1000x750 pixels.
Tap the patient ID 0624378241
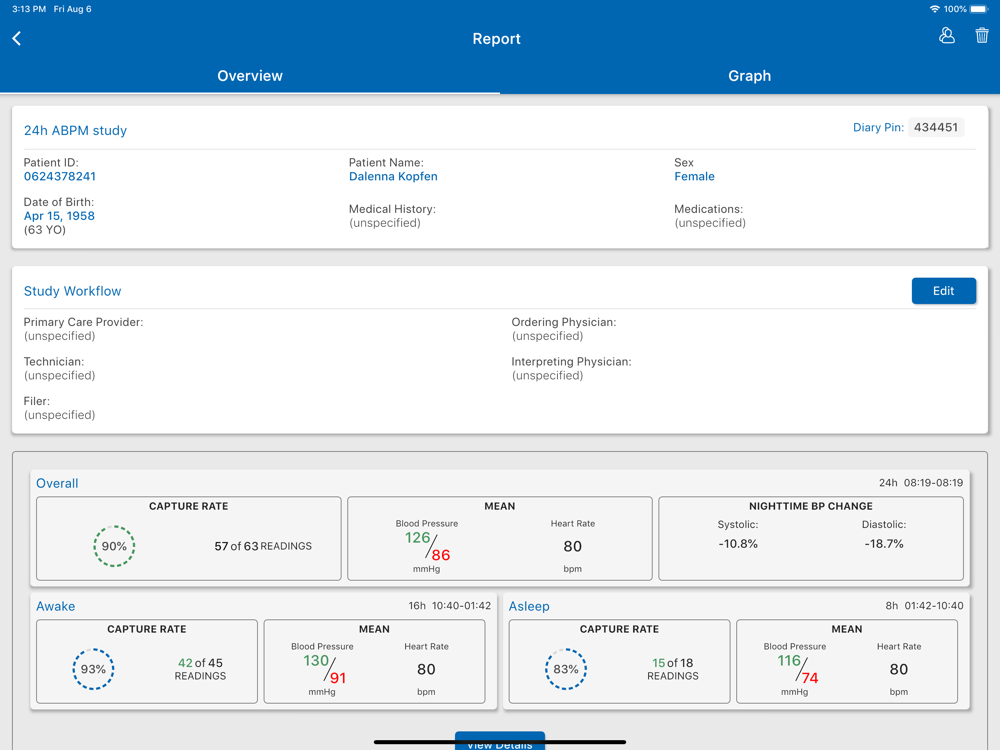60,177
